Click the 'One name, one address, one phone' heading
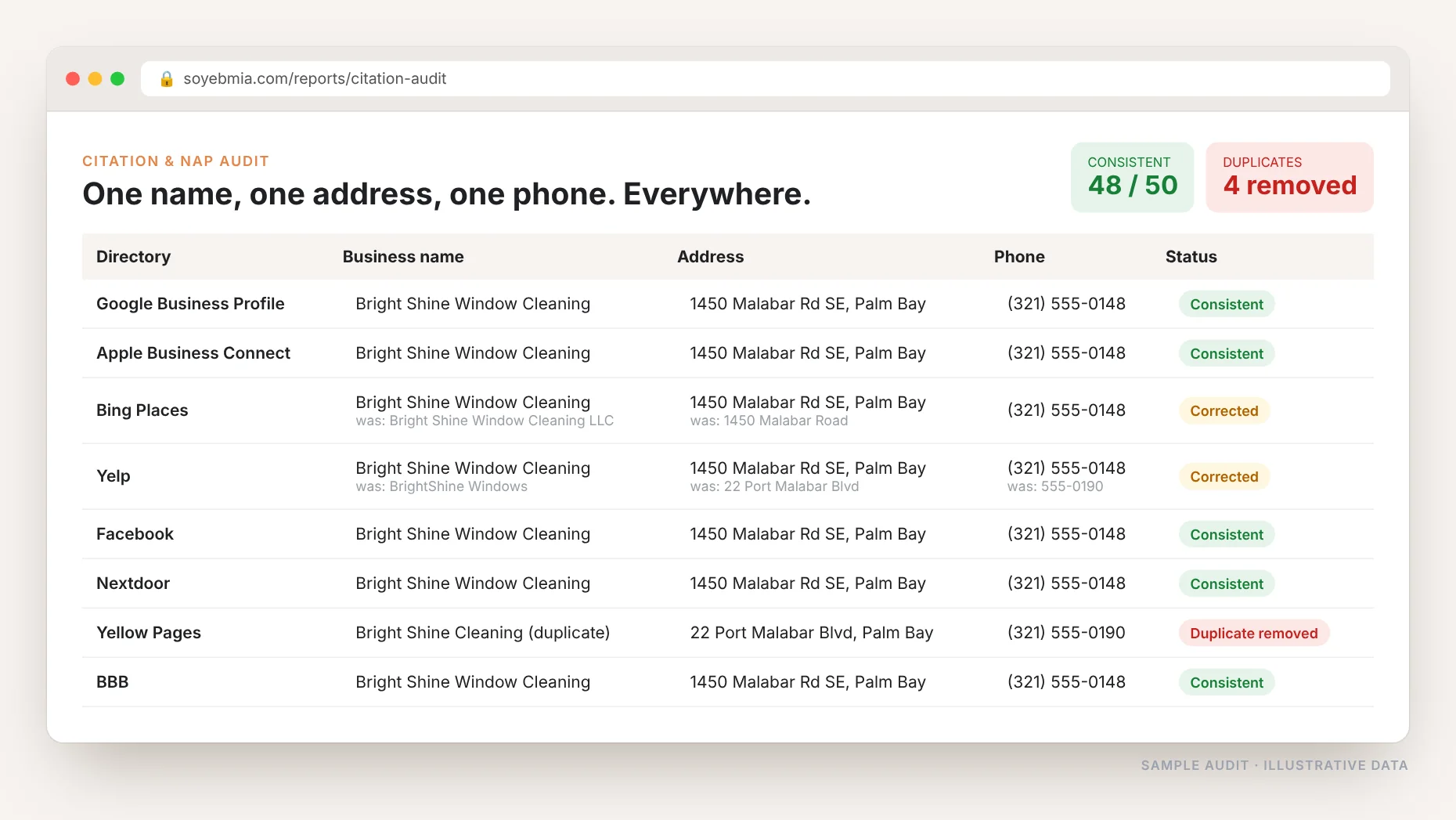The width and height of the screenshot is (1456, 820). tap(446, 194)
